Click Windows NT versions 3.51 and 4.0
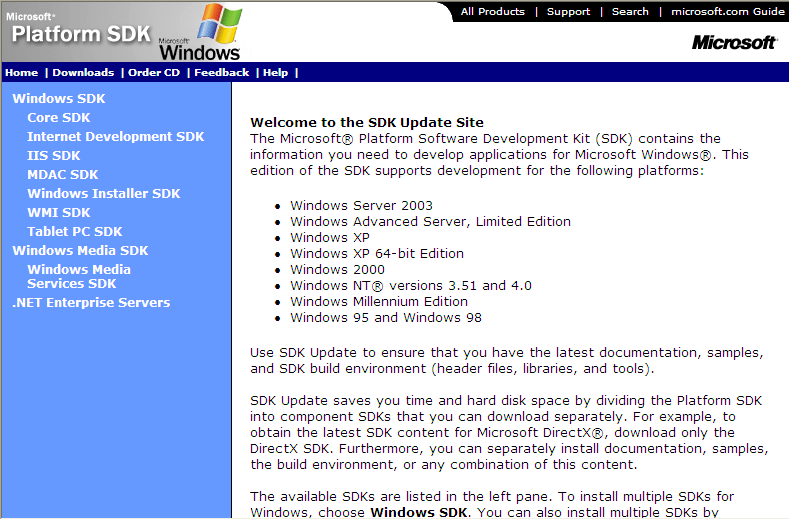This screenshot has width=789, height=520. (411, 286)
